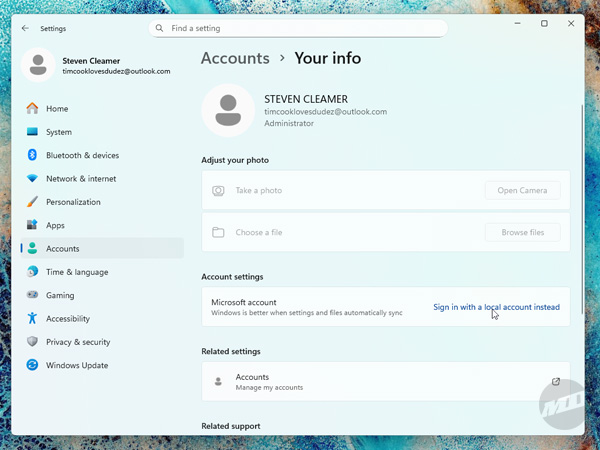Select Time & language in sidebar
Viewport: 600px width, 450px height.
coord(77,272)
